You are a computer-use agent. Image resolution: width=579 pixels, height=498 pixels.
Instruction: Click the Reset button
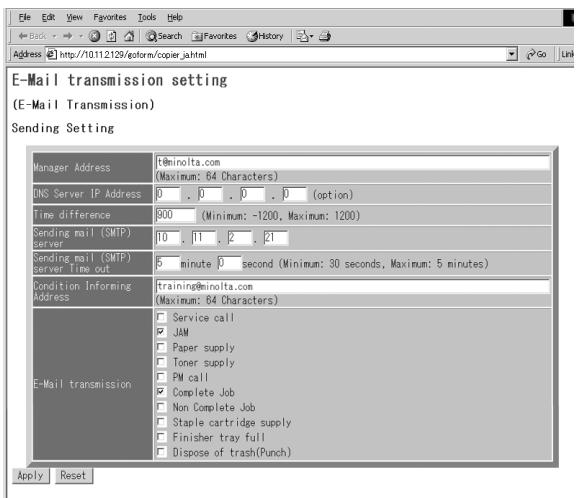[73, 475]
